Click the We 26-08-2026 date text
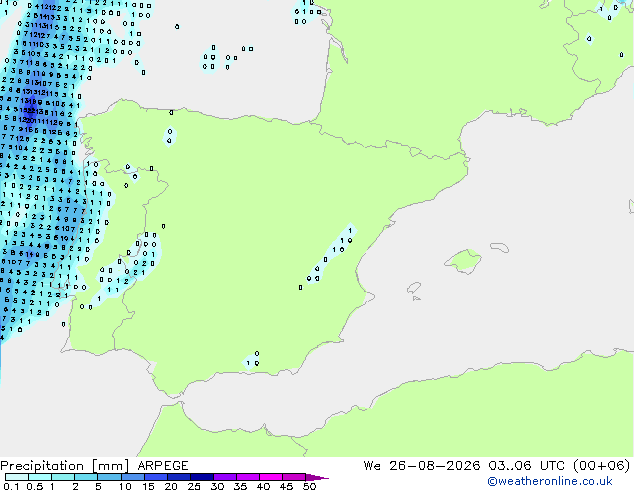634x490 pixels. [x=422, y=466]
